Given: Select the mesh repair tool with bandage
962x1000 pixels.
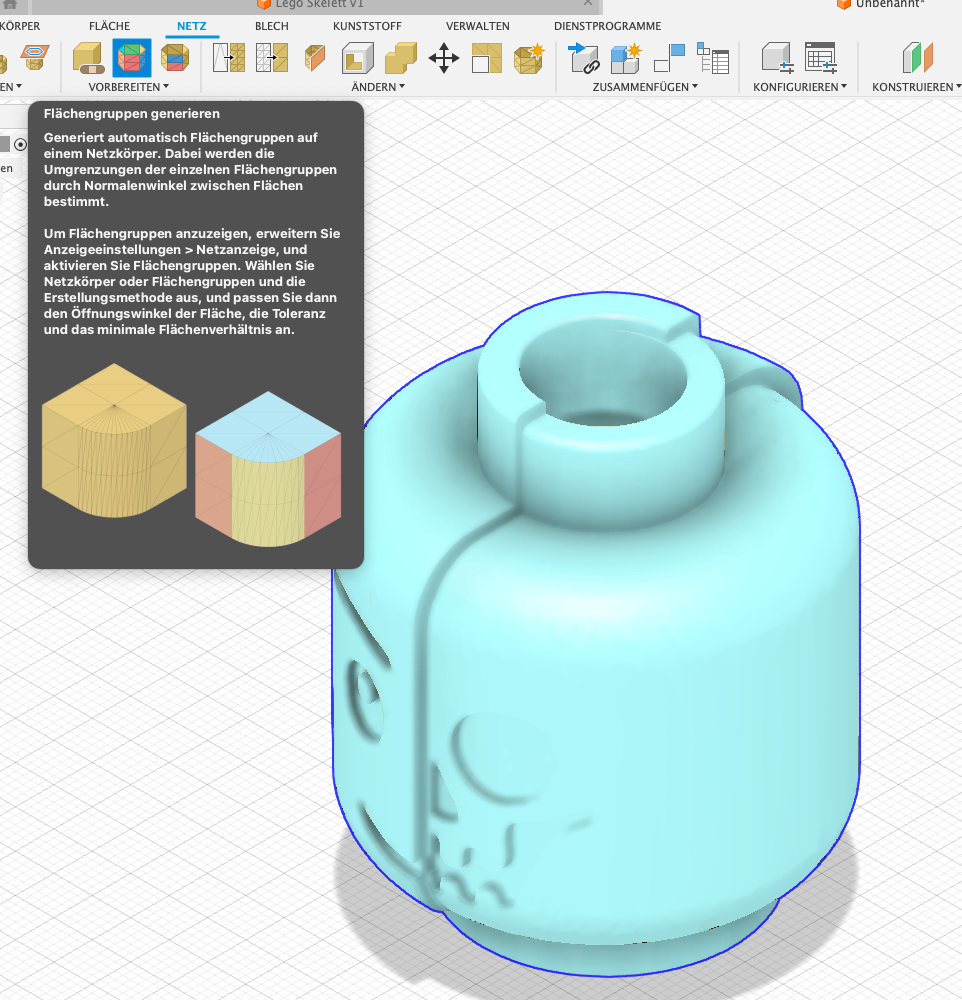Looking at the screenshot, I should click(88, 58).
